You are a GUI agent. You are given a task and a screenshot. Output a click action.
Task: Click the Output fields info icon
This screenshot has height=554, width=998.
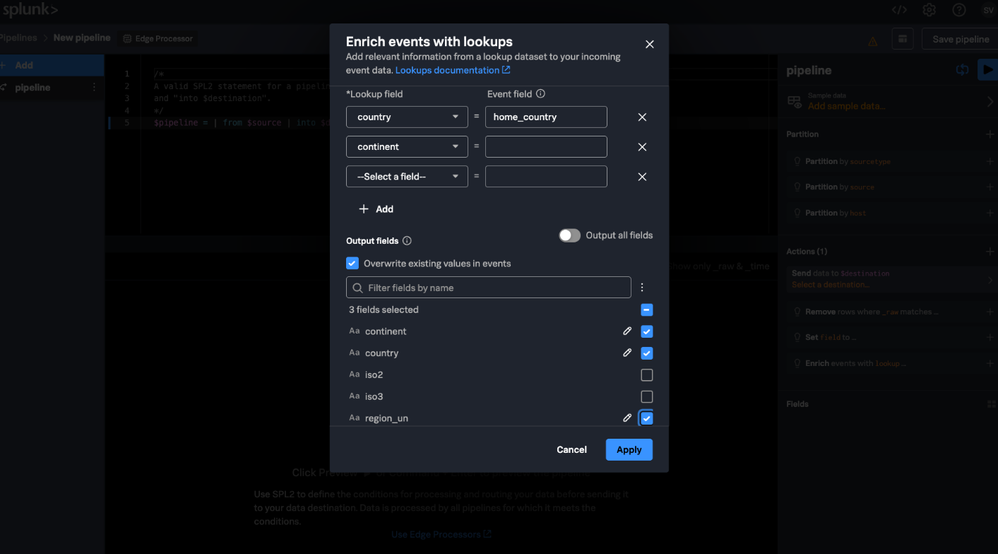(x=407, y=241)
